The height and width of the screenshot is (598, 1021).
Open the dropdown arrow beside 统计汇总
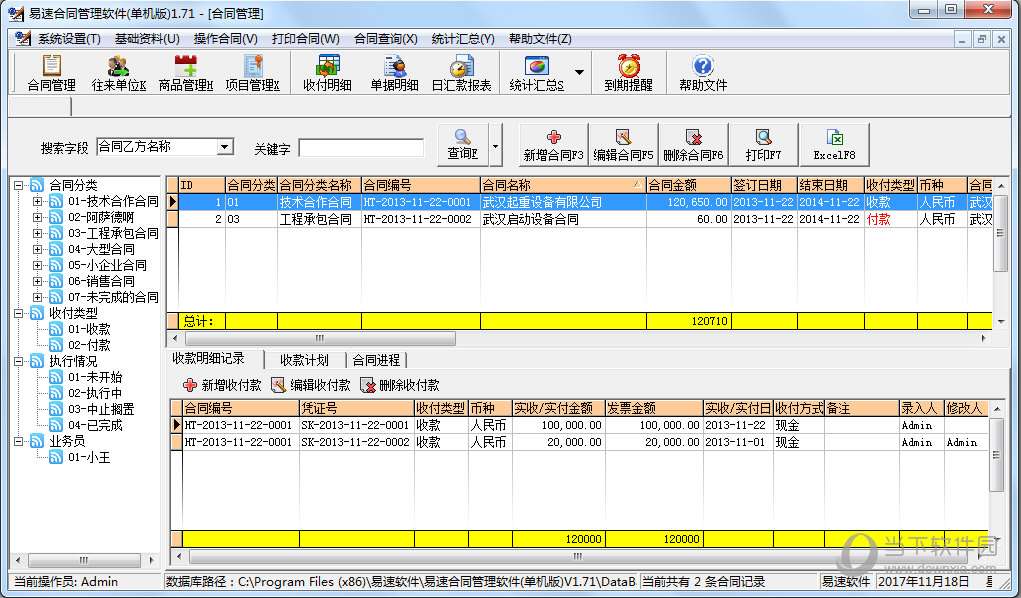point(579,73)
